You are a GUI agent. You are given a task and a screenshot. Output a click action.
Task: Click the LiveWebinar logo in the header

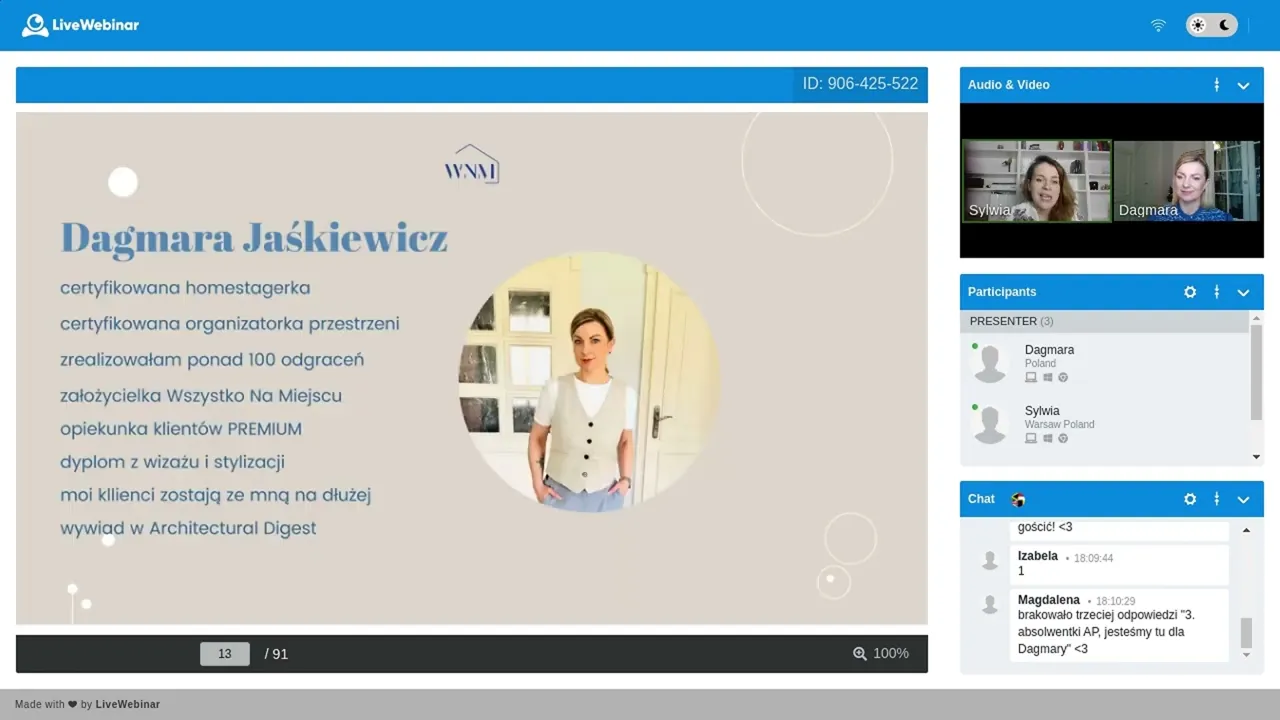point(80,25)
